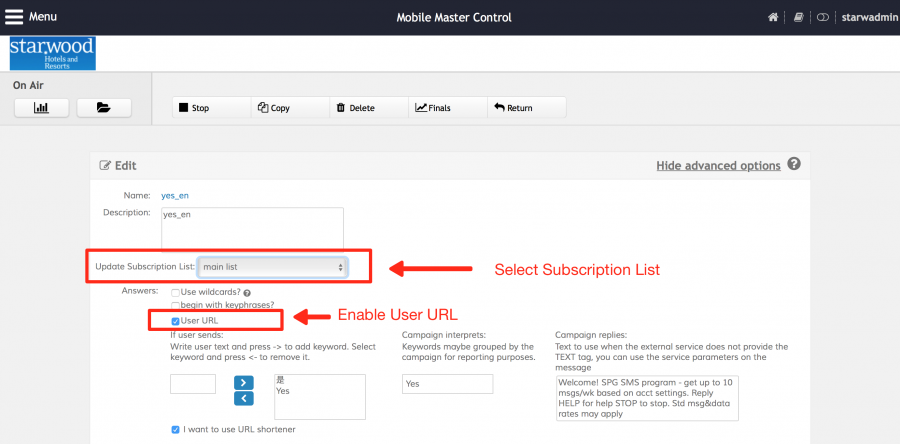Click the toggle icon beside starwadmin
Image resolution: width=900 pixels, height=444 pixels.
click(x=823, y=18)
